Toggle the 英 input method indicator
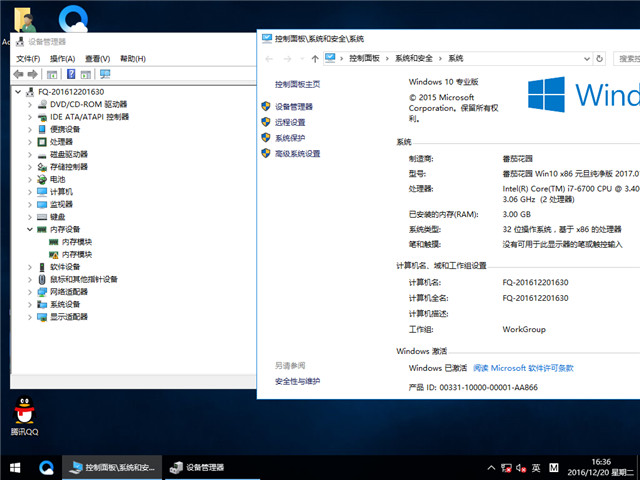The image size is (640, 480). pyautogui.click(x=536, y=468)
